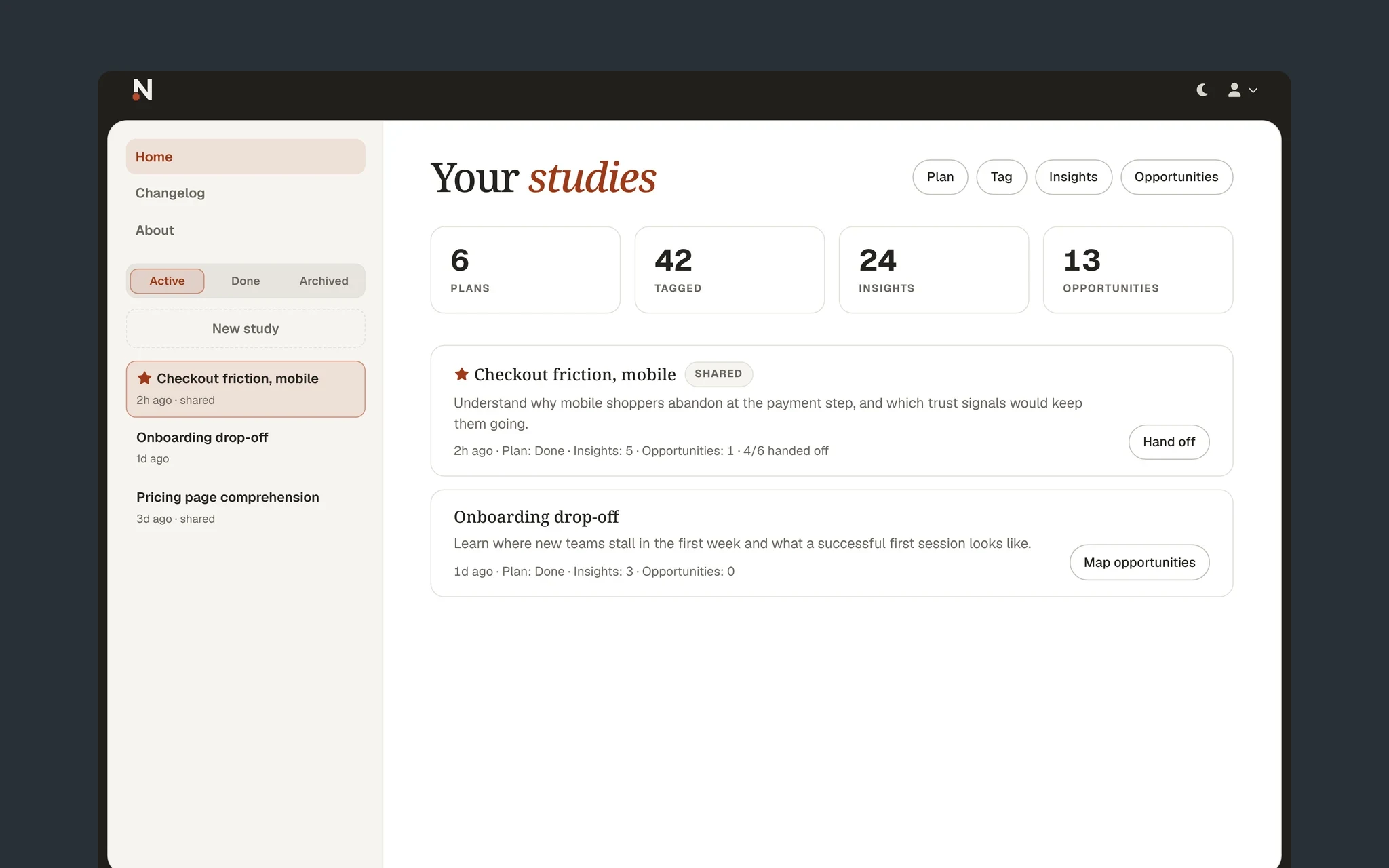
Task: Toggle dark mode with the moon icon
Action: coord(1202,90)
